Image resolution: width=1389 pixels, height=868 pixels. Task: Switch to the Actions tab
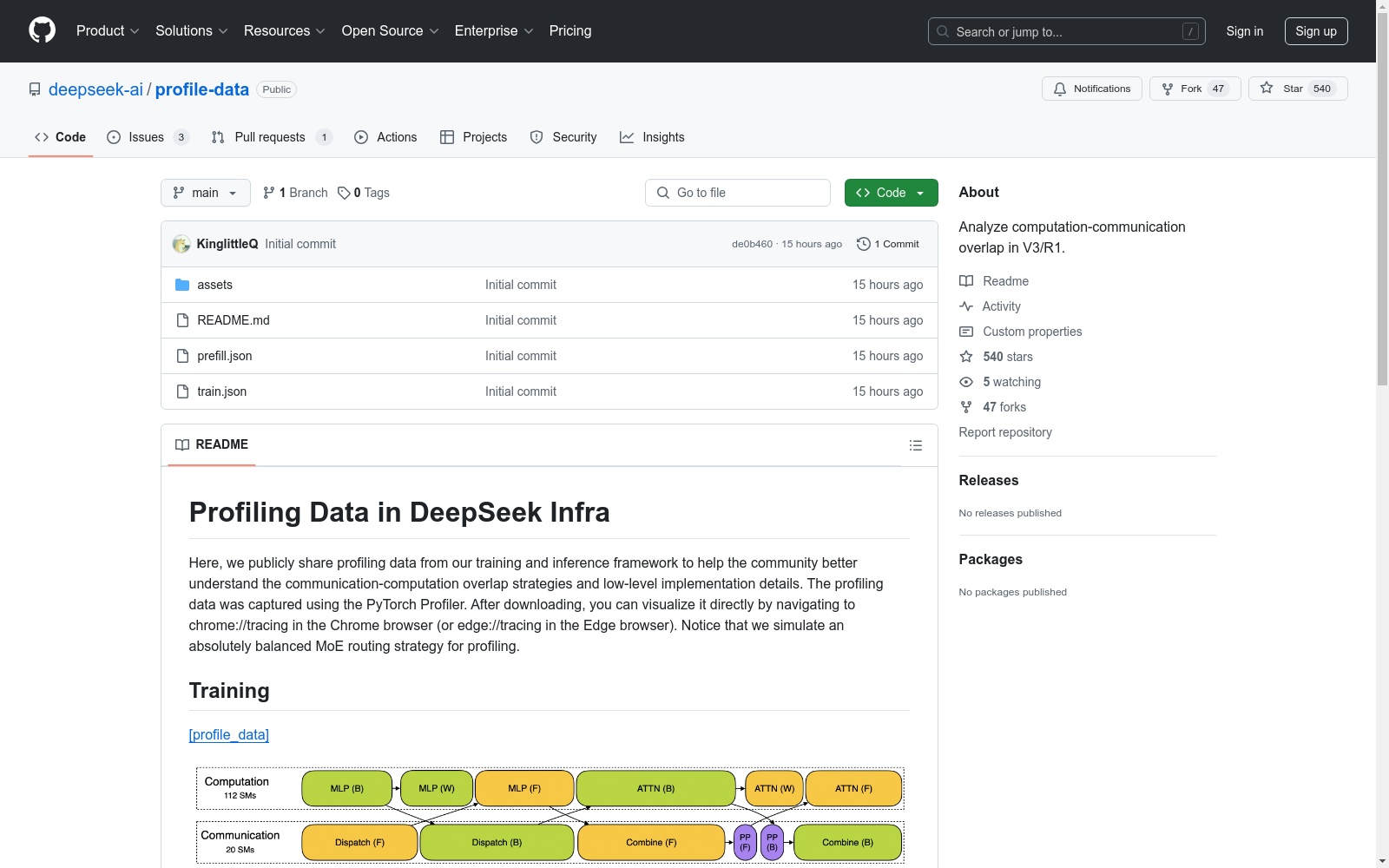point(385,137)
